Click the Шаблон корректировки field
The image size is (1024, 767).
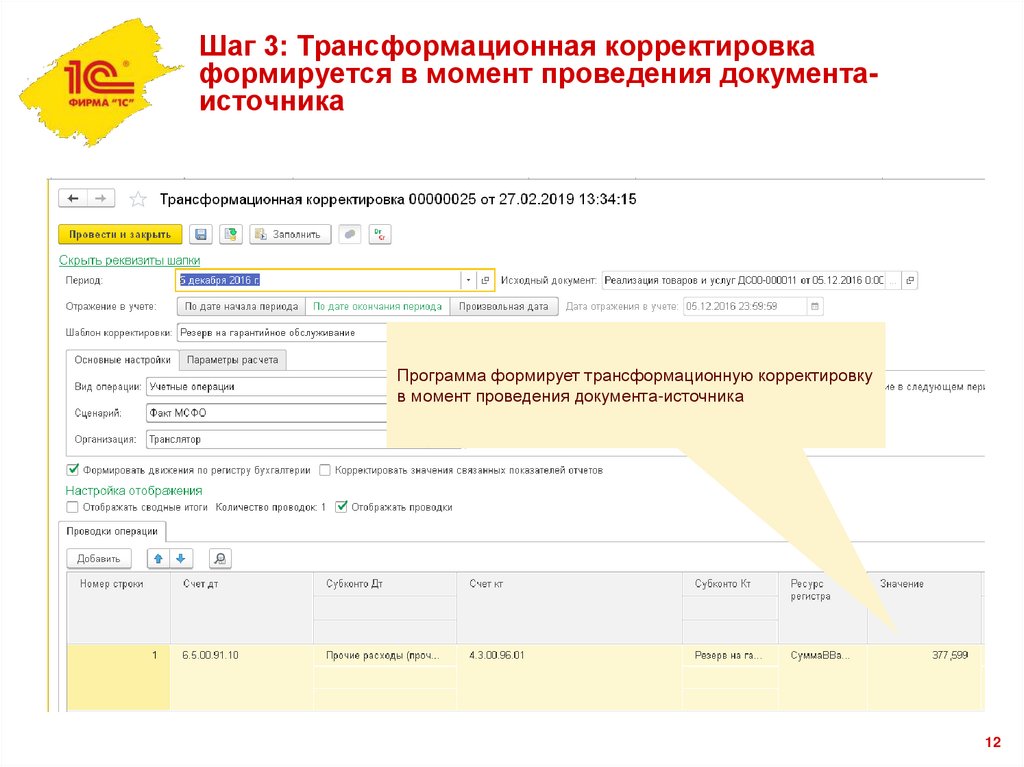click(x=282, y=333)
